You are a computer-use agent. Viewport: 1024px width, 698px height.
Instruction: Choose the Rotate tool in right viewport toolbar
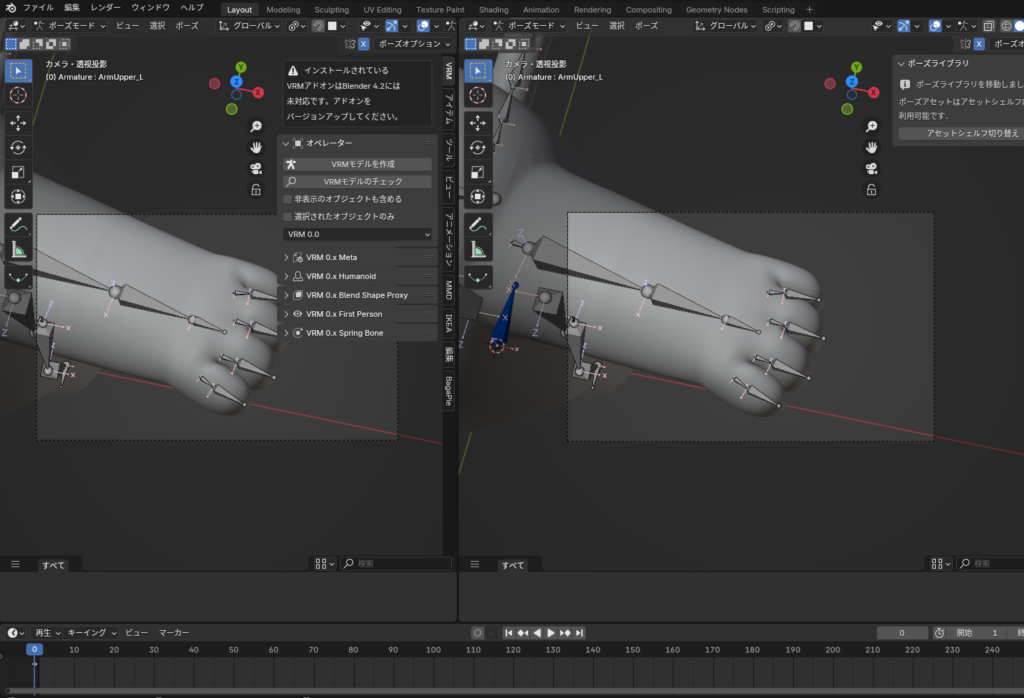point(478,147)
